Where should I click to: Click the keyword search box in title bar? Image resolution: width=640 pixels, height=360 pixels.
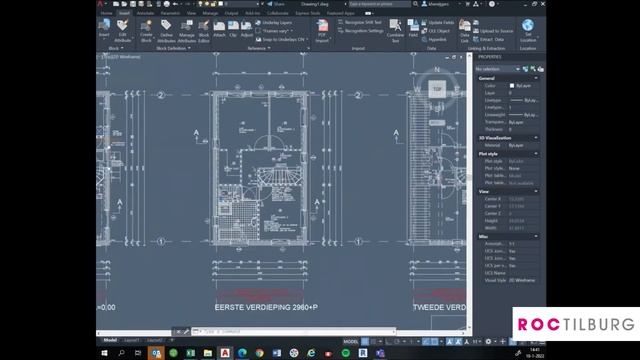click(x=380, y=4)
